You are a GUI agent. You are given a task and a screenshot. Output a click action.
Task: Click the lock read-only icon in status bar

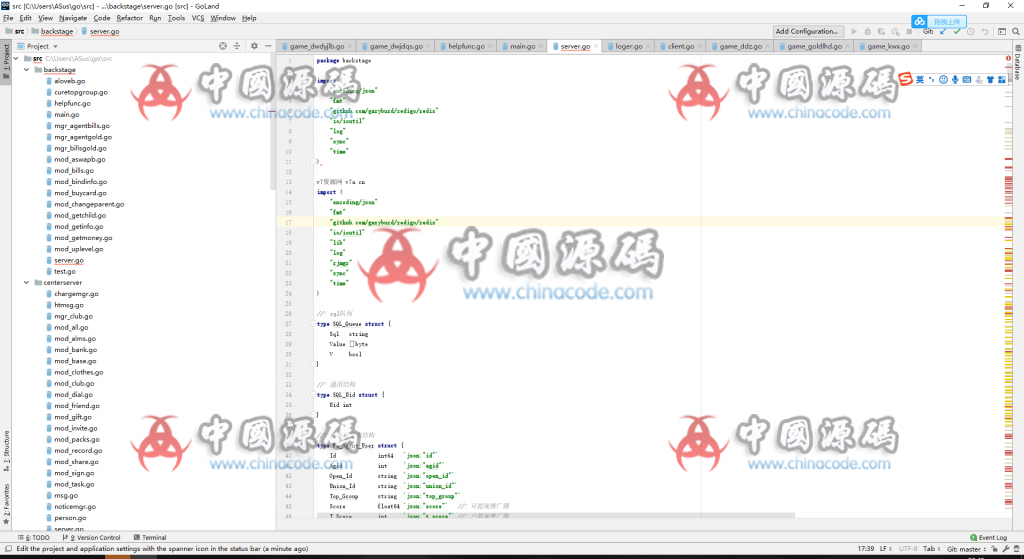point(994,549)
